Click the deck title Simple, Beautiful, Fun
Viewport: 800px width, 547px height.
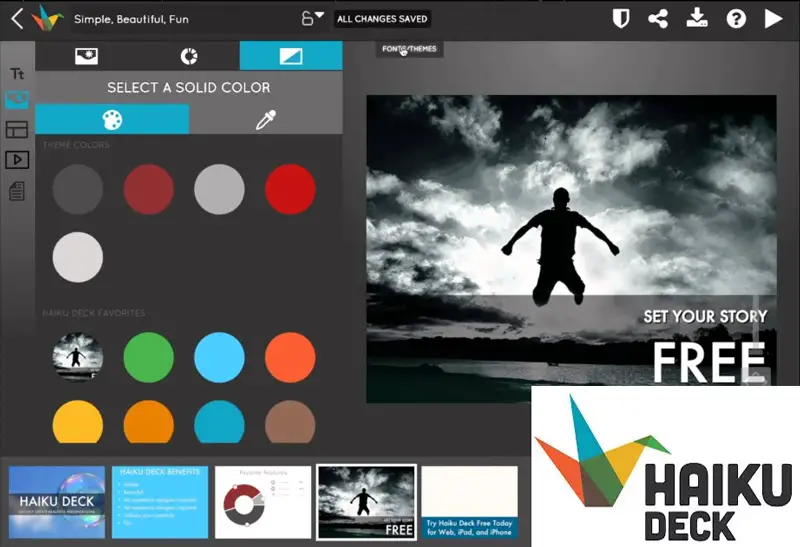pyautogui.click(x=131, y=19)
